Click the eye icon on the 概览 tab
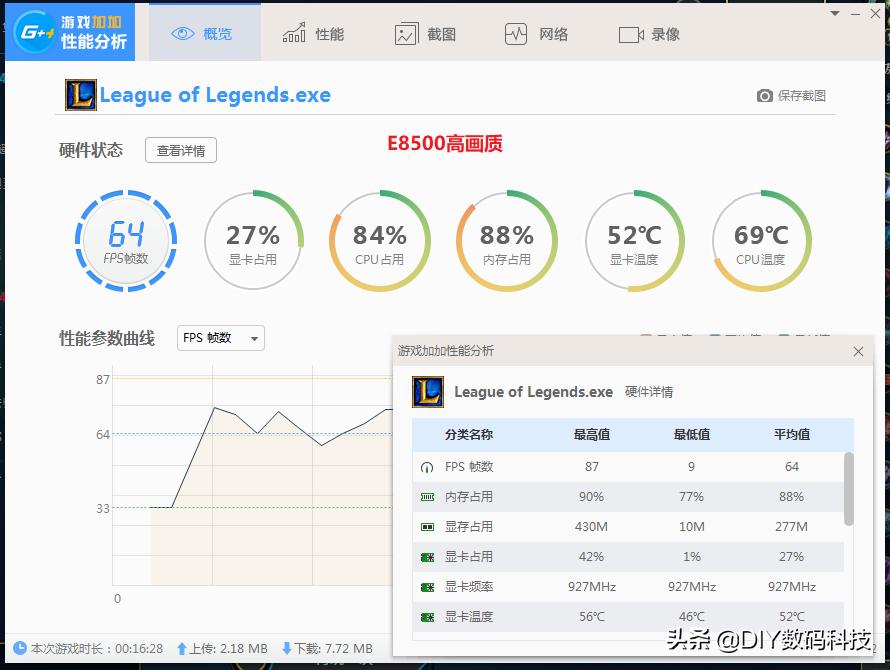This screenshot has height=670, width=890. click(x=182, y=32)
